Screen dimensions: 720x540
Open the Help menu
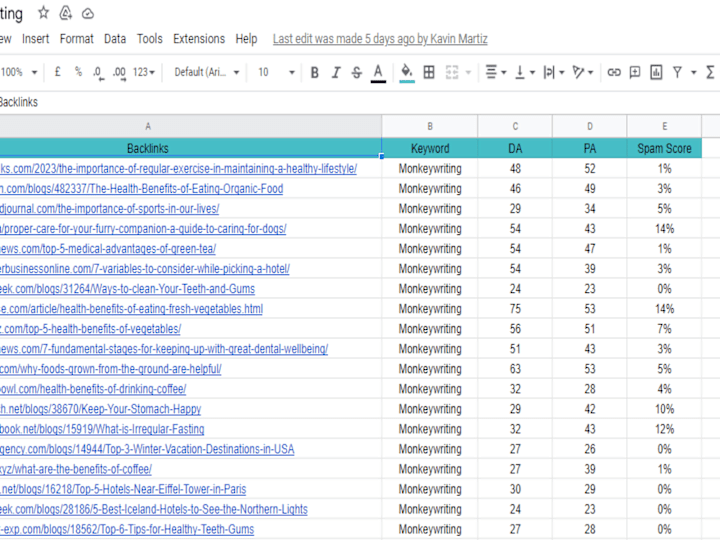[x=246, y=39]
